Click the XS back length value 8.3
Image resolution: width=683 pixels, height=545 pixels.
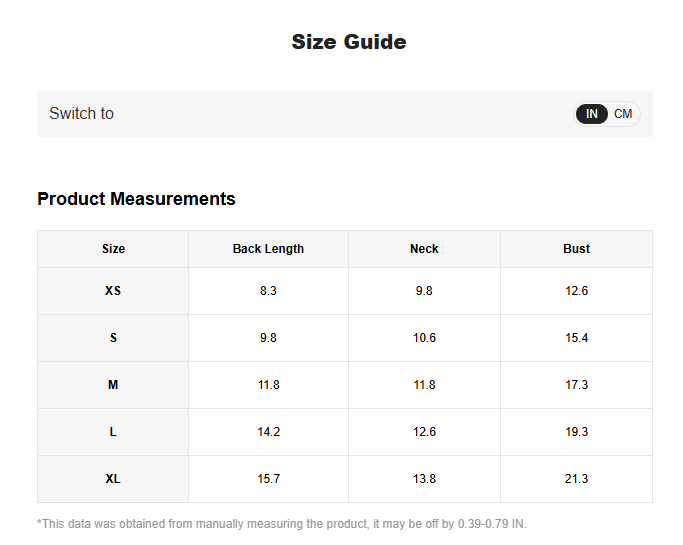point(268,291)
